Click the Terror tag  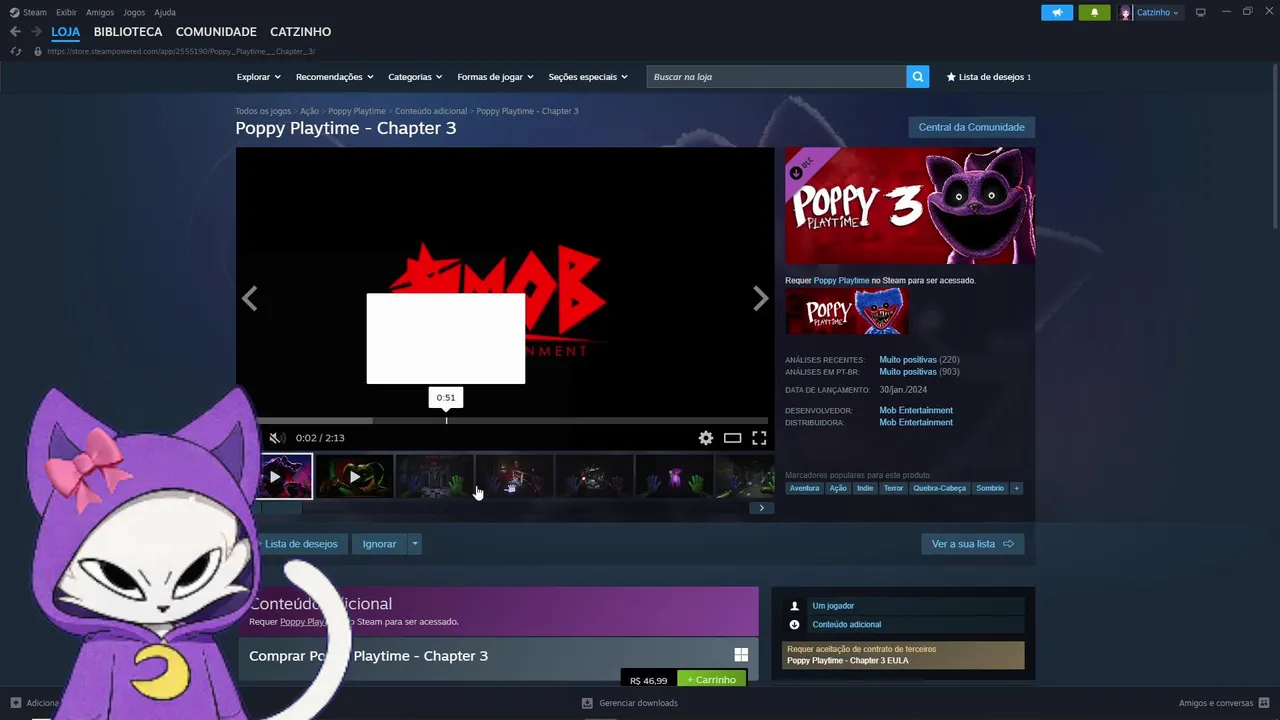893,488
